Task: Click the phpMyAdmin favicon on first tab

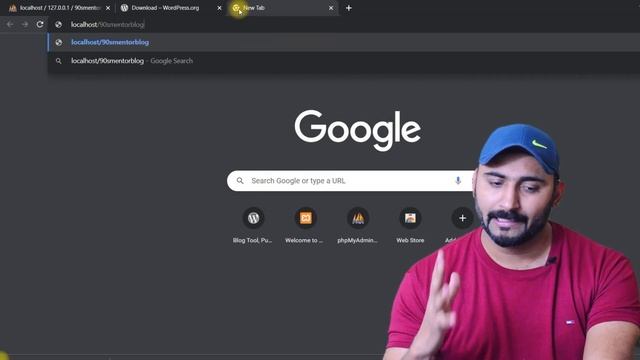Action: coord(13,8)
